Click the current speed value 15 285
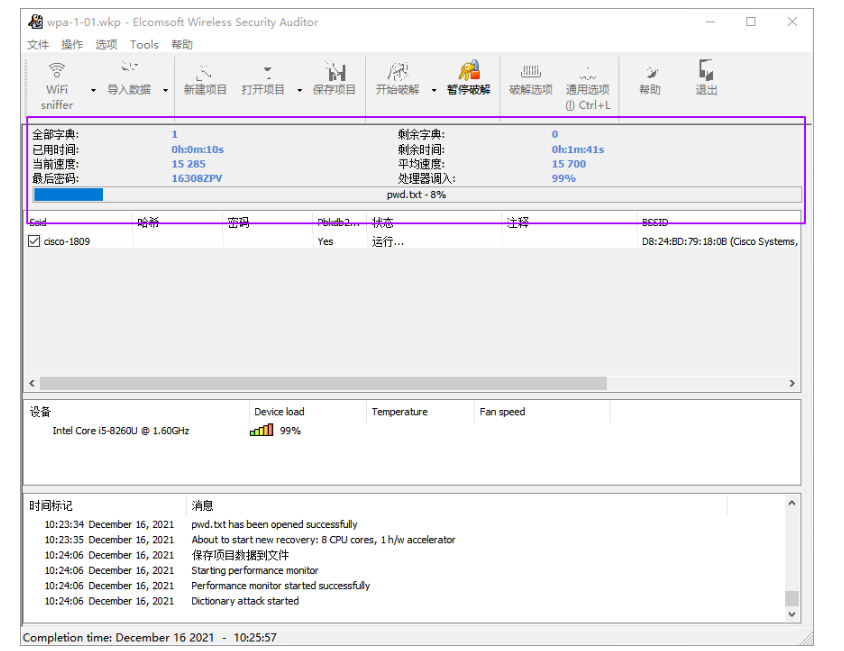Screen dimensions: 844x651 [188, 164]
